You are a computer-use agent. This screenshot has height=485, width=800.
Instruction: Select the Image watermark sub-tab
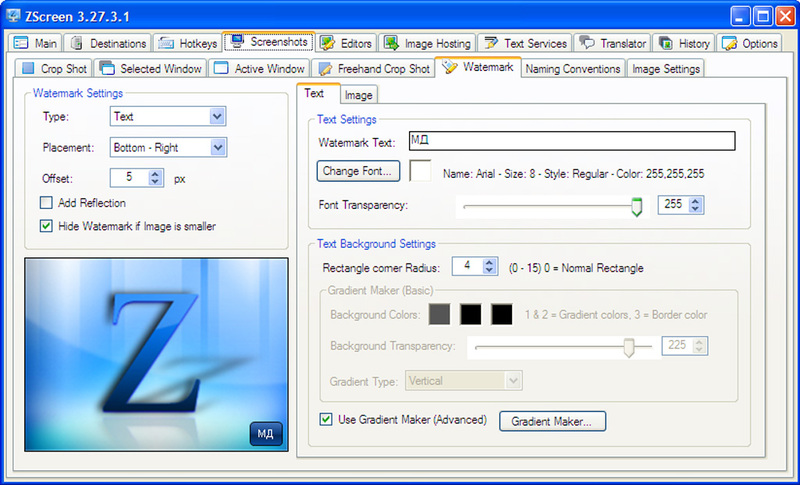click(359, 95)
